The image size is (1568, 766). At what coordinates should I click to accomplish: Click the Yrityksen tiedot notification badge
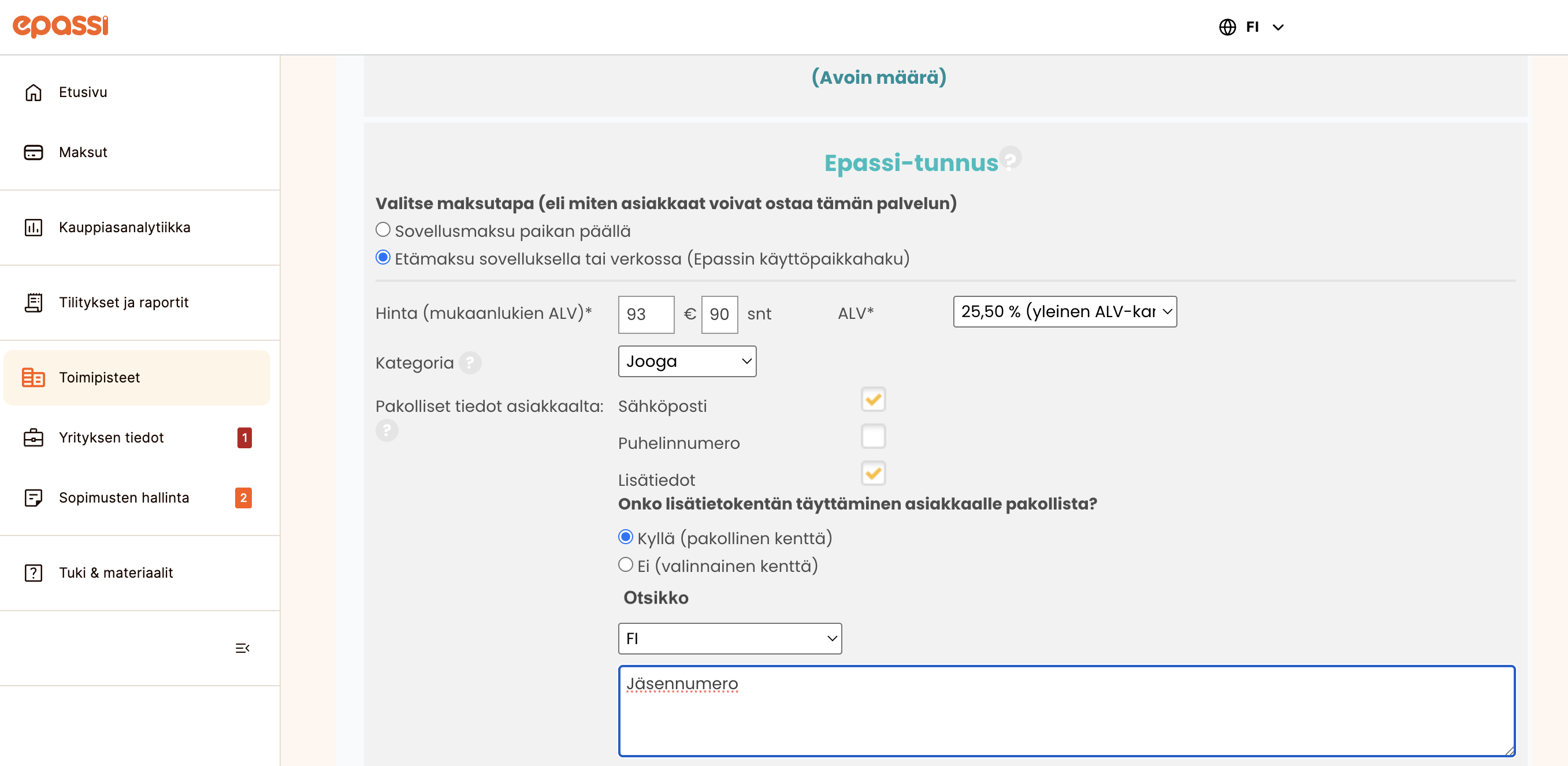tap(245, 437)
